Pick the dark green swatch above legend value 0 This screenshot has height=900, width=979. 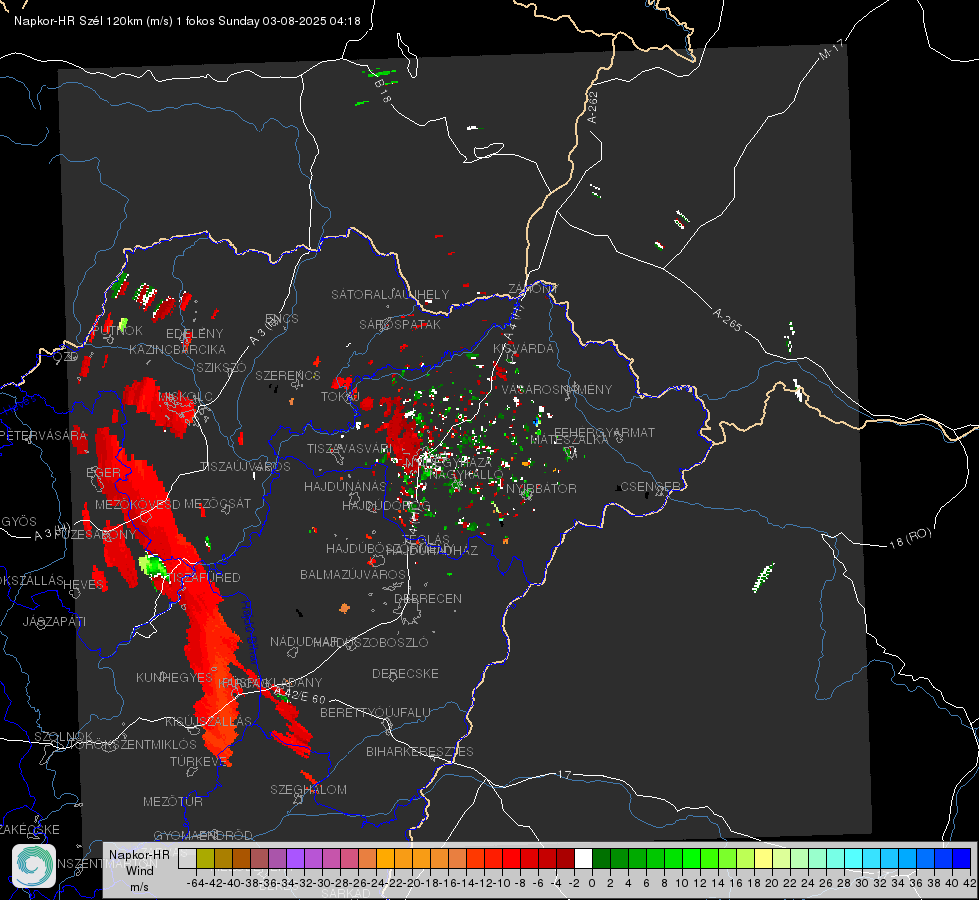pos(602,858)
